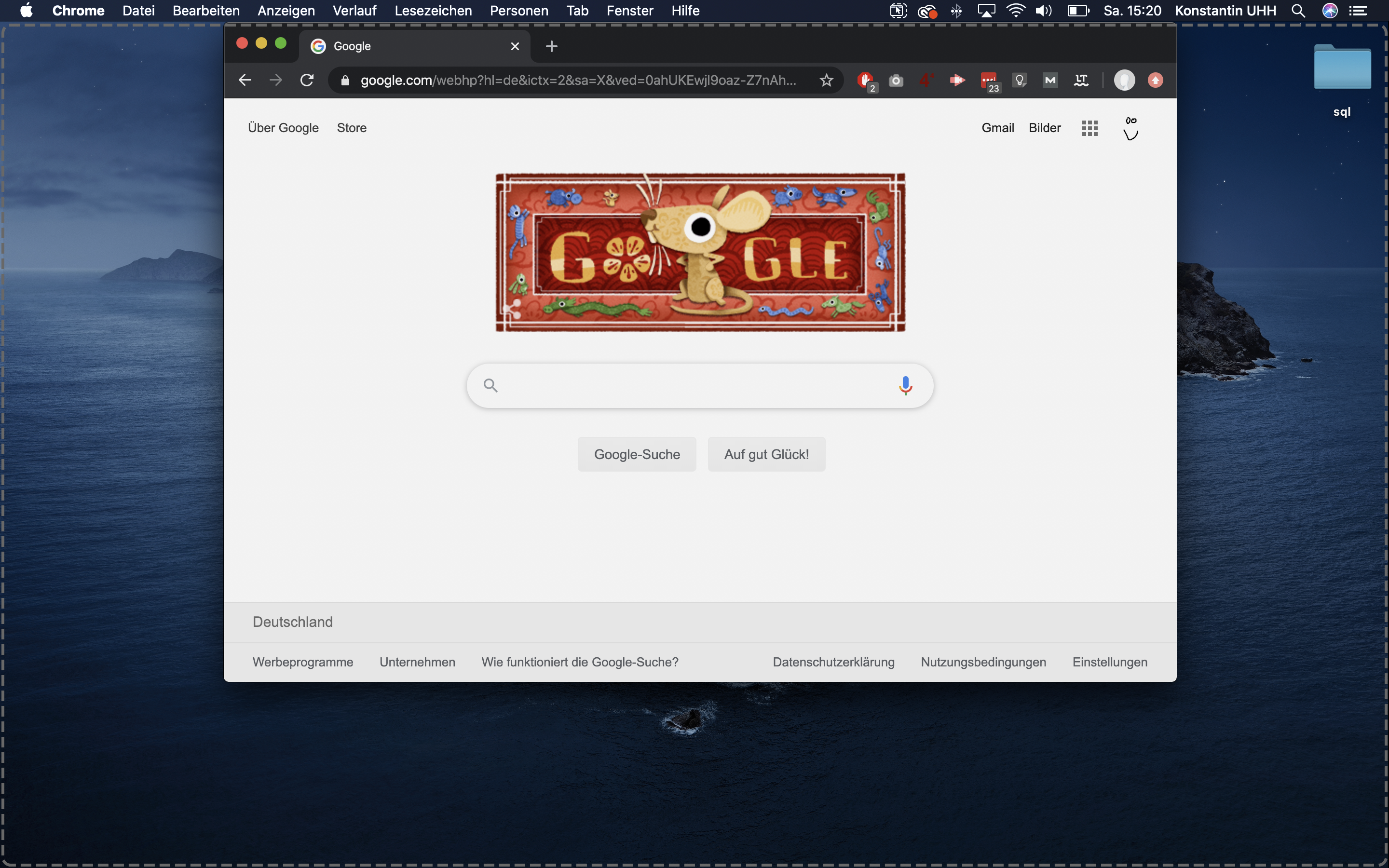Open the Lunar New Year rat doodle
The width and height of the screenshot is (1389, 868).
(x=700, y=252)
